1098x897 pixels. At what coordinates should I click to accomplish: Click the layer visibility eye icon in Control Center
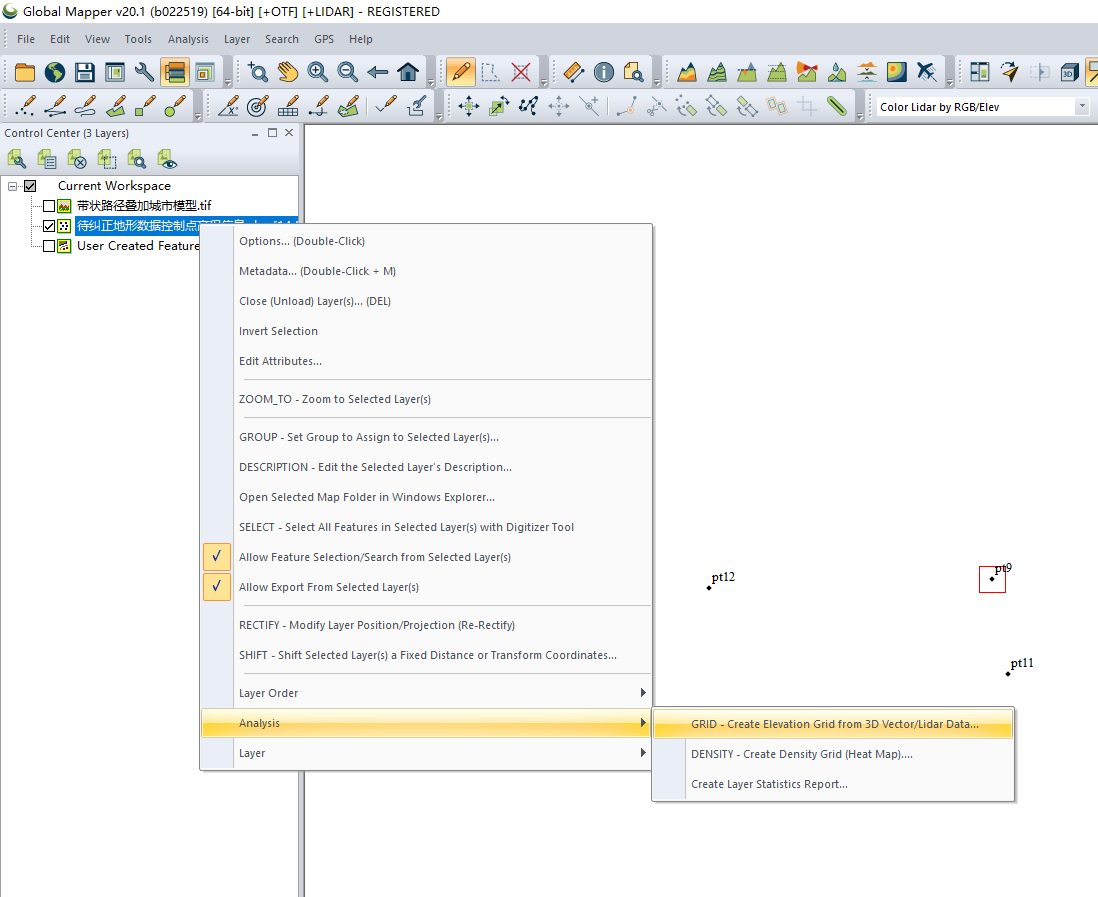coord(167,160)
